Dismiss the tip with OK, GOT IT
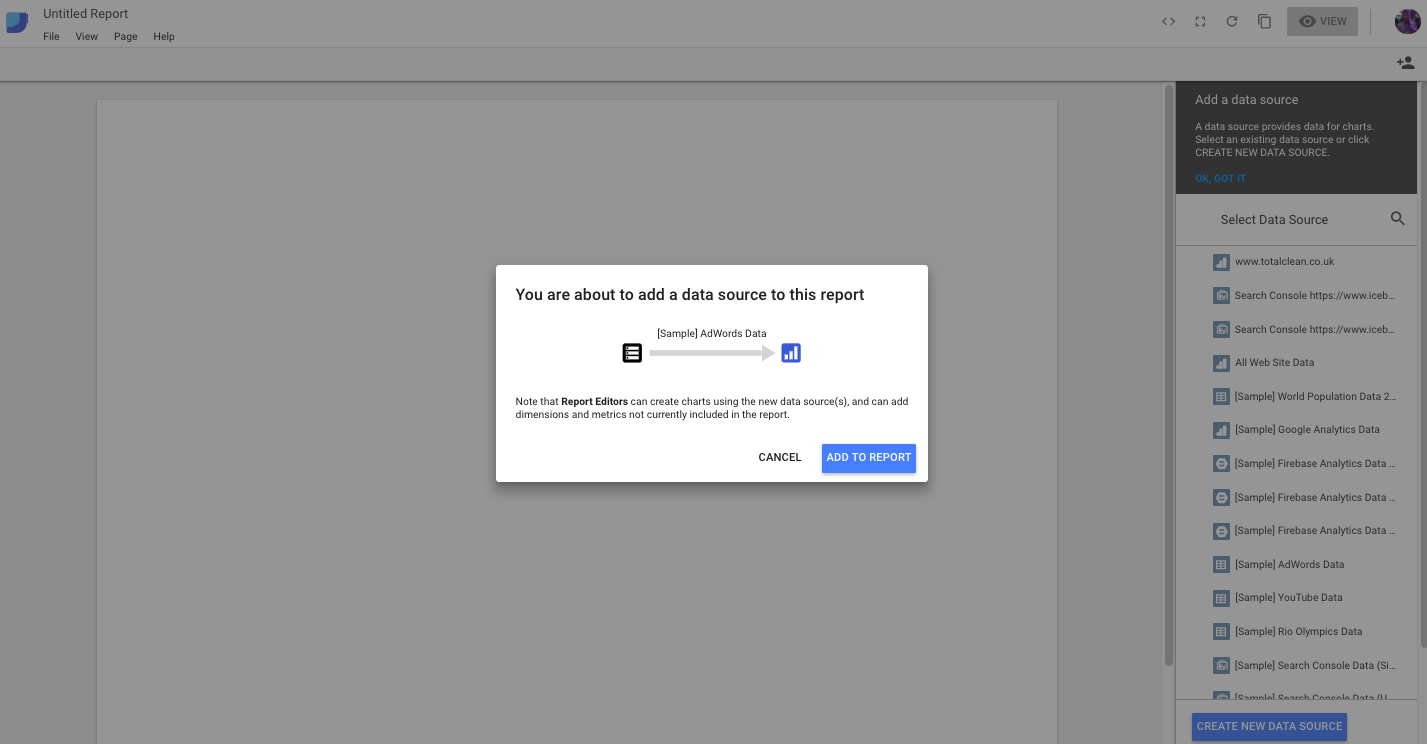The height and width of the screenshot is (744, 1427). (1220, 178)
